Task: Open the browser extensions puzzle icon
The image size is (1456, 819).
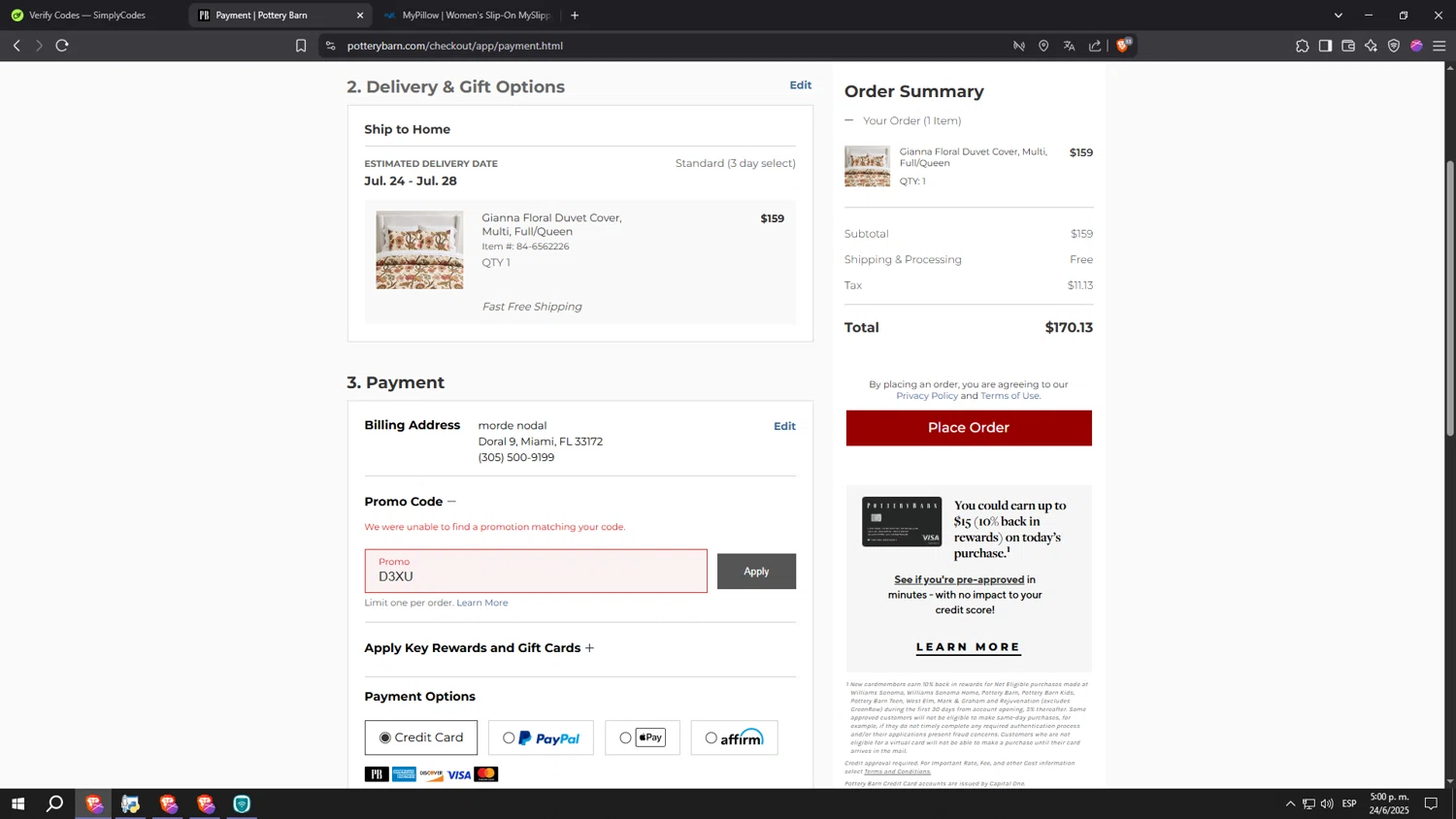Action: click(1302, 46)
